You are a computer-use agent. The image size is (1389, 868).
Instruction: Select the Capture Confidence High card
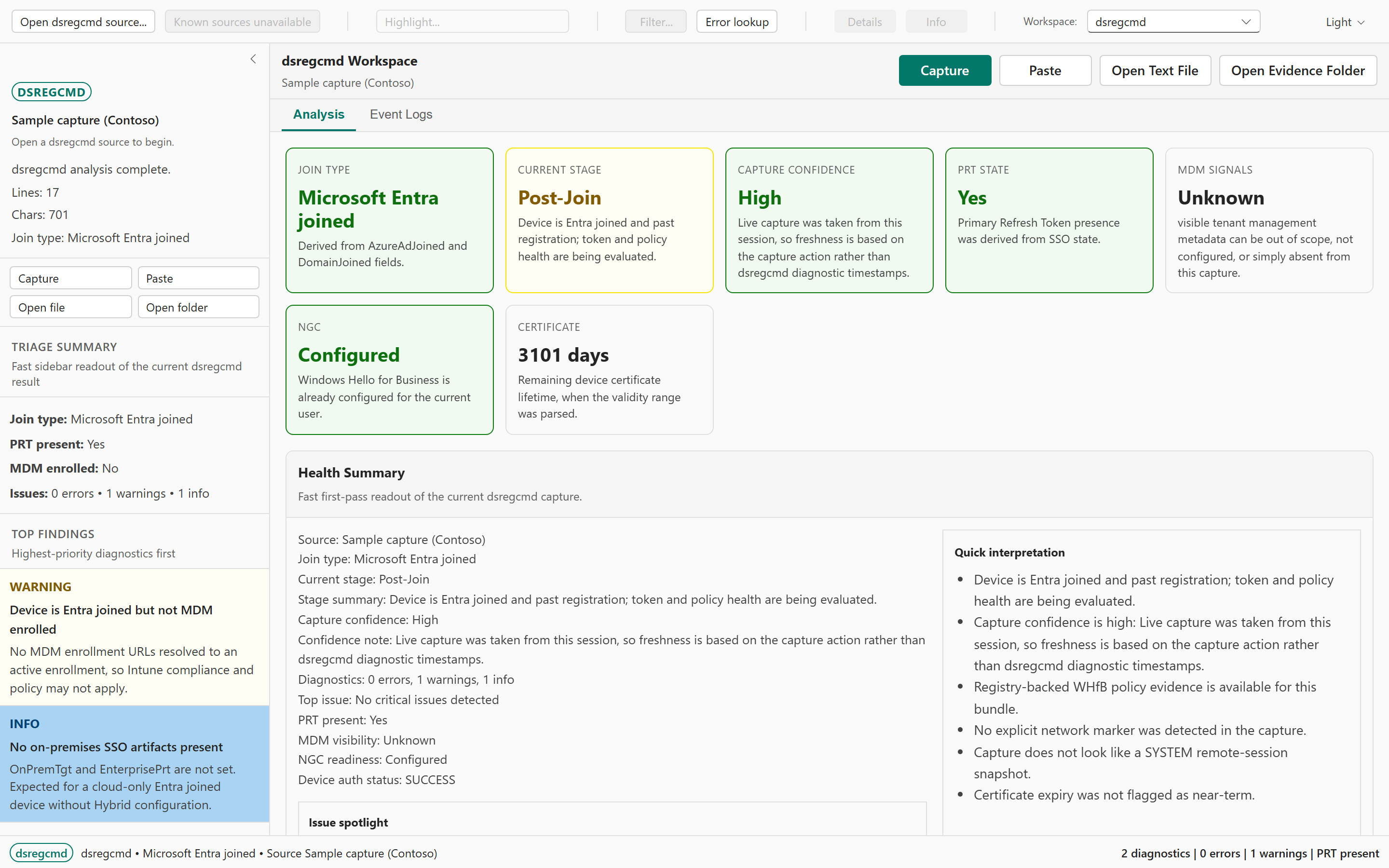point(830,220)
